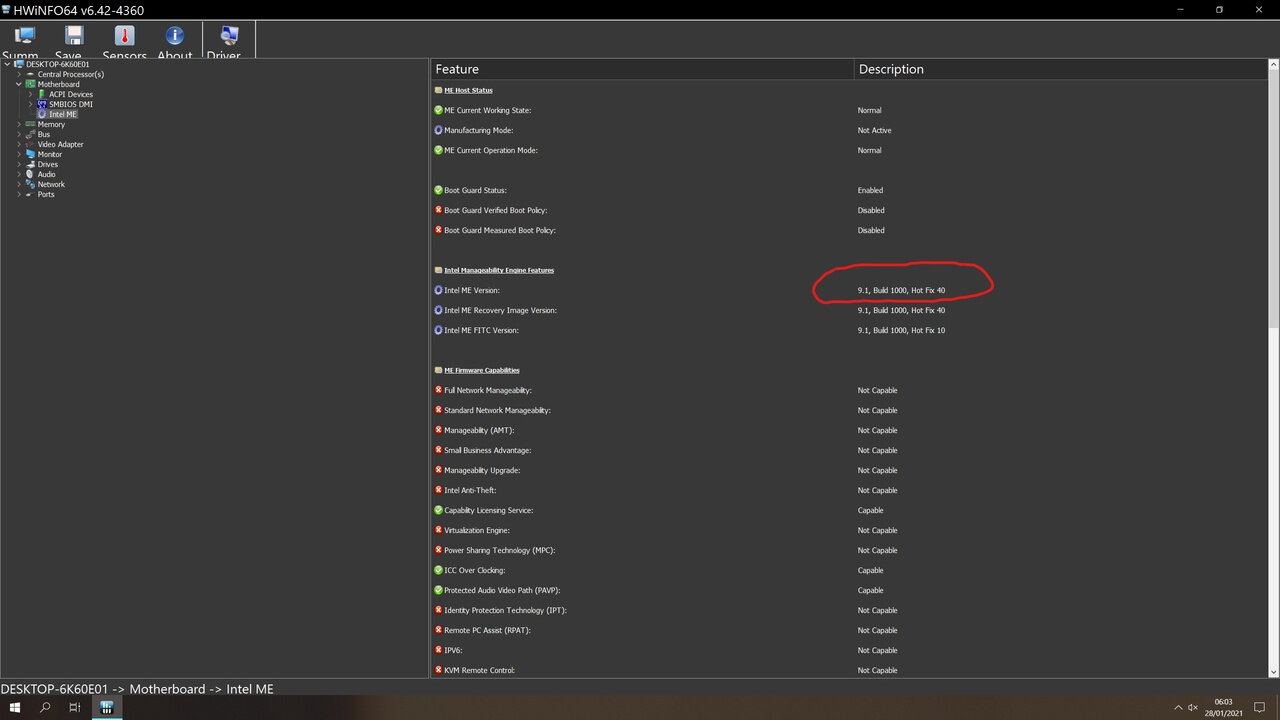The height and width of the screenshot is (720, 1280).
Task: Click the Intel ME Version row icon
Action: pos(438,290)
